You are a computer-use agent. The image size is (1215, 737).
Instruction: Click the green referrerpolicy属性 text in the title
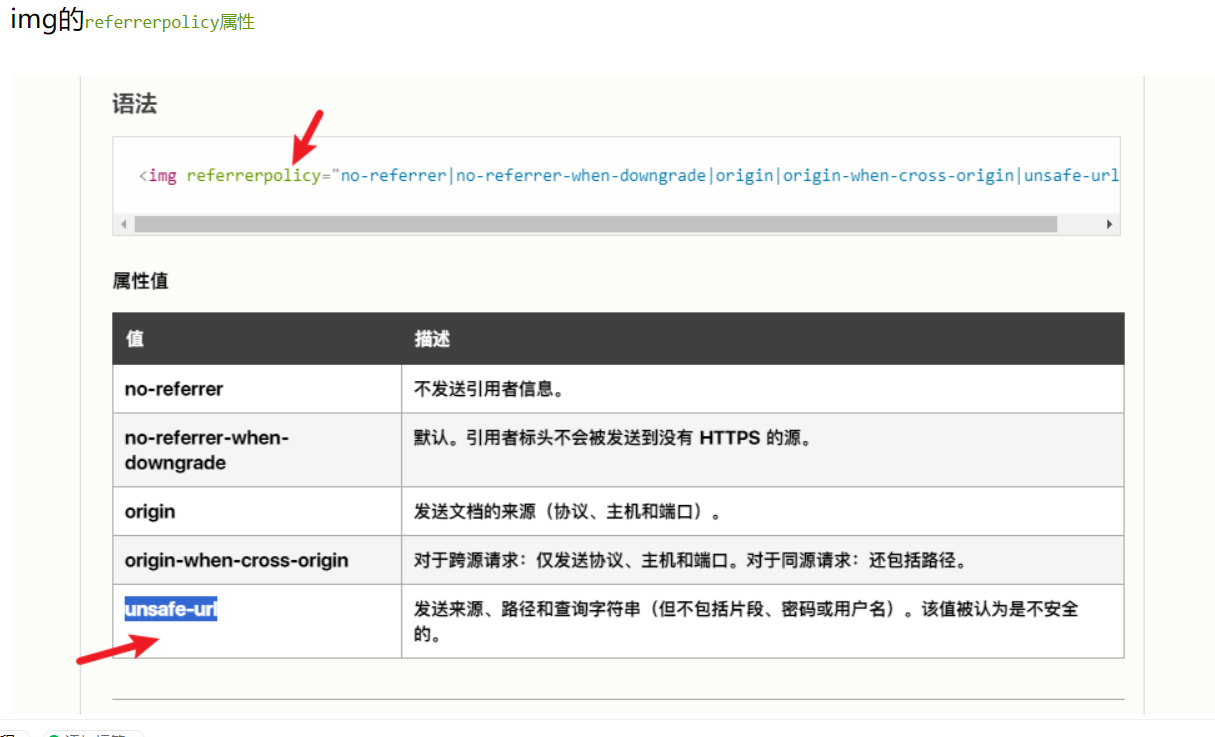pyautogui.click(x=170, y=22)
